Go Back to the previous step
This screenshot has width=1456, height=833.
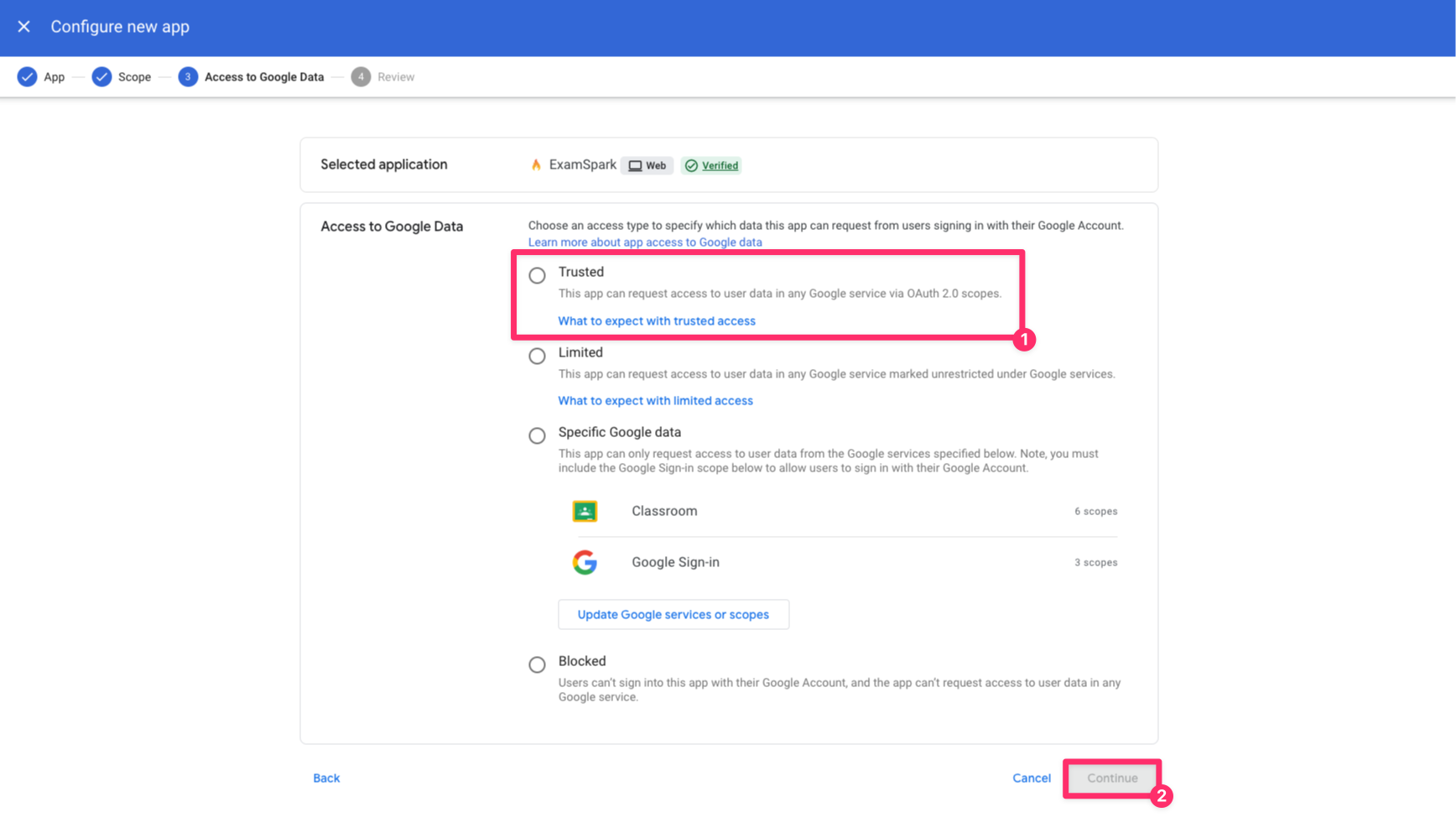[326, 778]
